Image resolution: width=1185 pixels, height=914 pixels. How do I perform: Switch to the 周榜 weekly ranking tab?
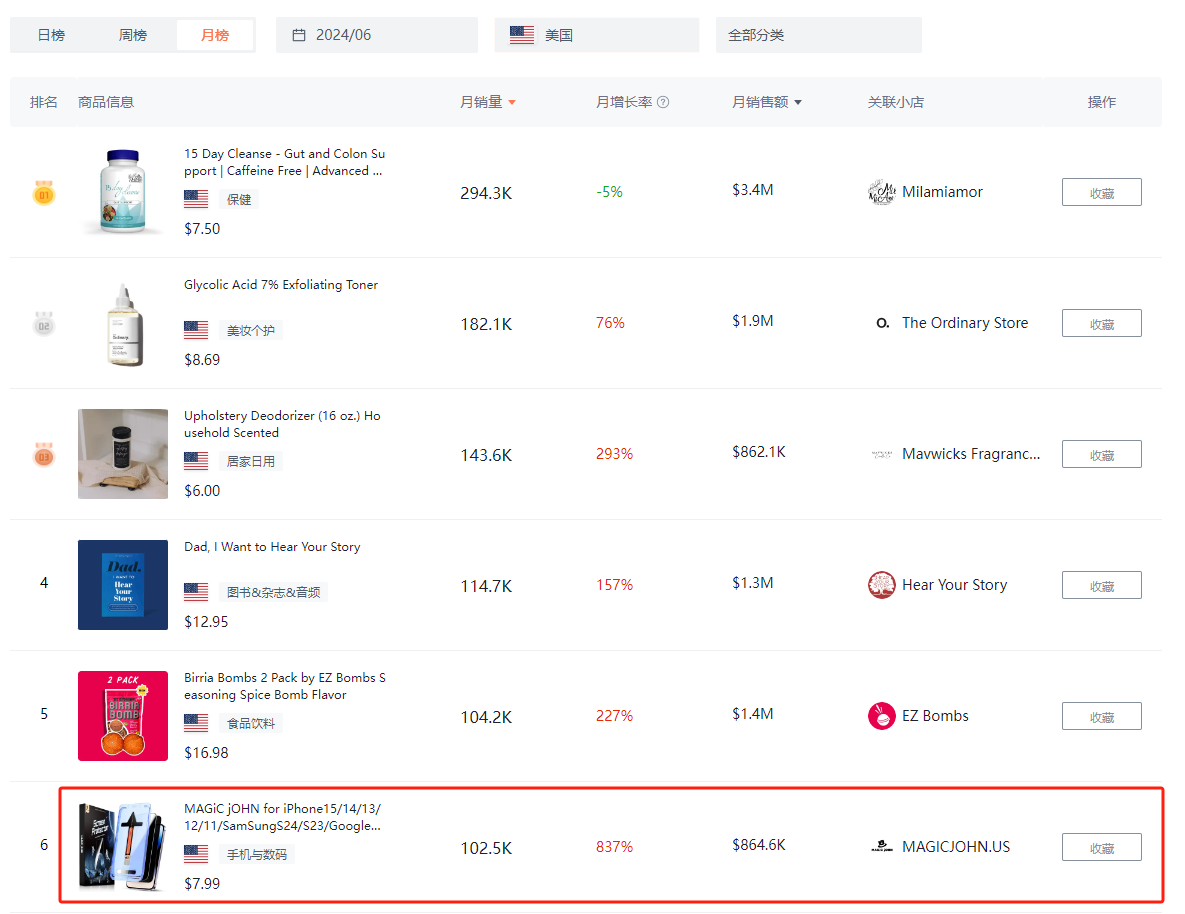133,35
